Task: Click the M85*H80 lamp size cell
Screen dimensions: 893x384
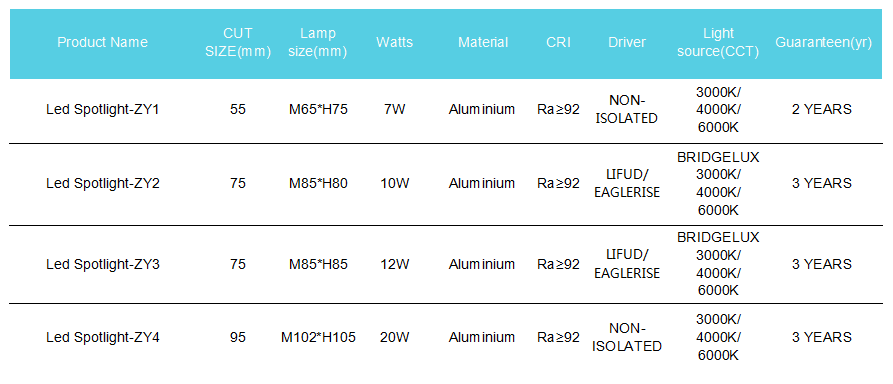Action: click(x=318, y=183)
